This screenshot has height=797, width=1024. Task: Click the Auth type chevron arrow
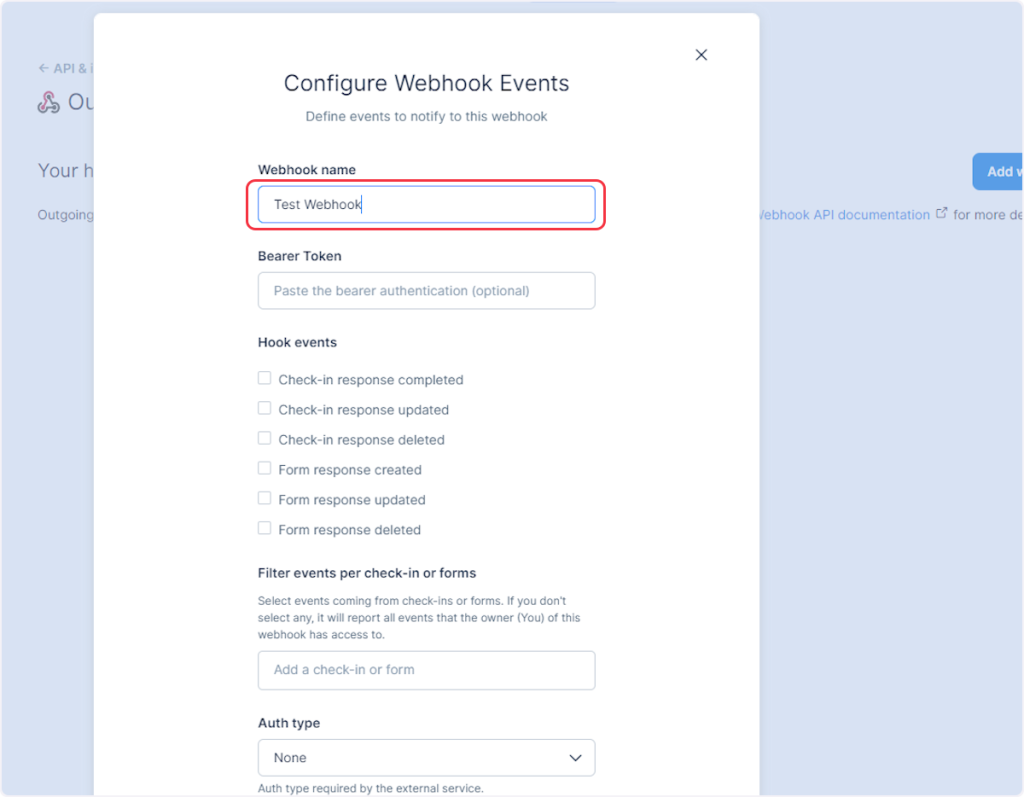(575, 758)
